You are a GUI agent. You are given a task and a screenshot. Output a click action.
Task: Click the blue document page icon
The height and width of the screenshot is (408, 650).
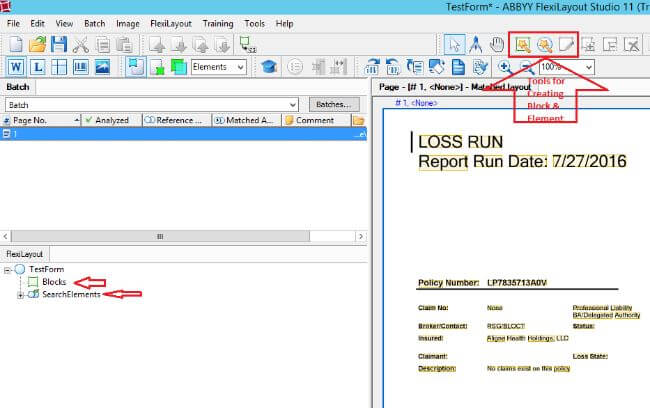click(458, 67)
